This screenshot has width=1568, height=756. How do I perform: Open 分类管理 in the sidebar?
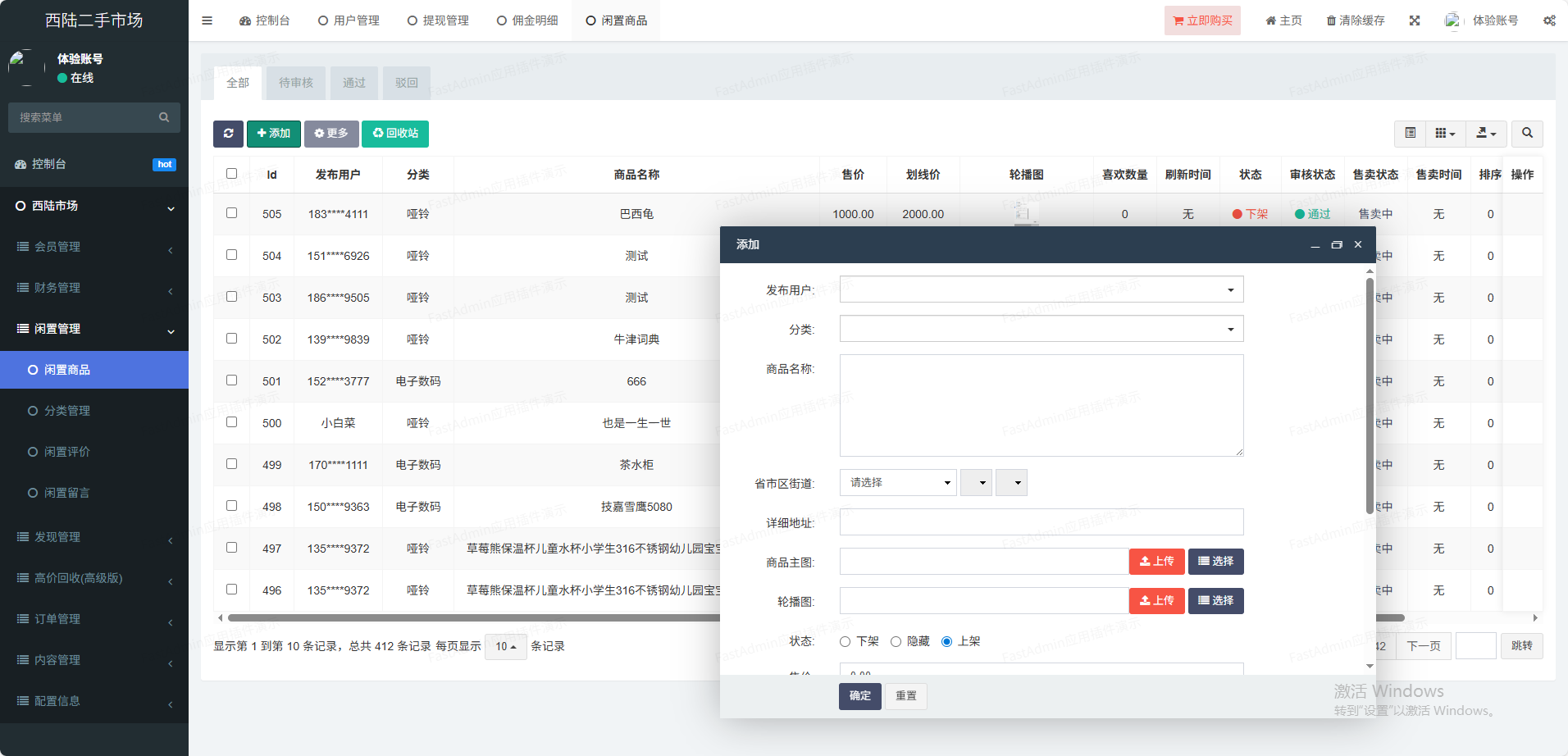(67, 411)
